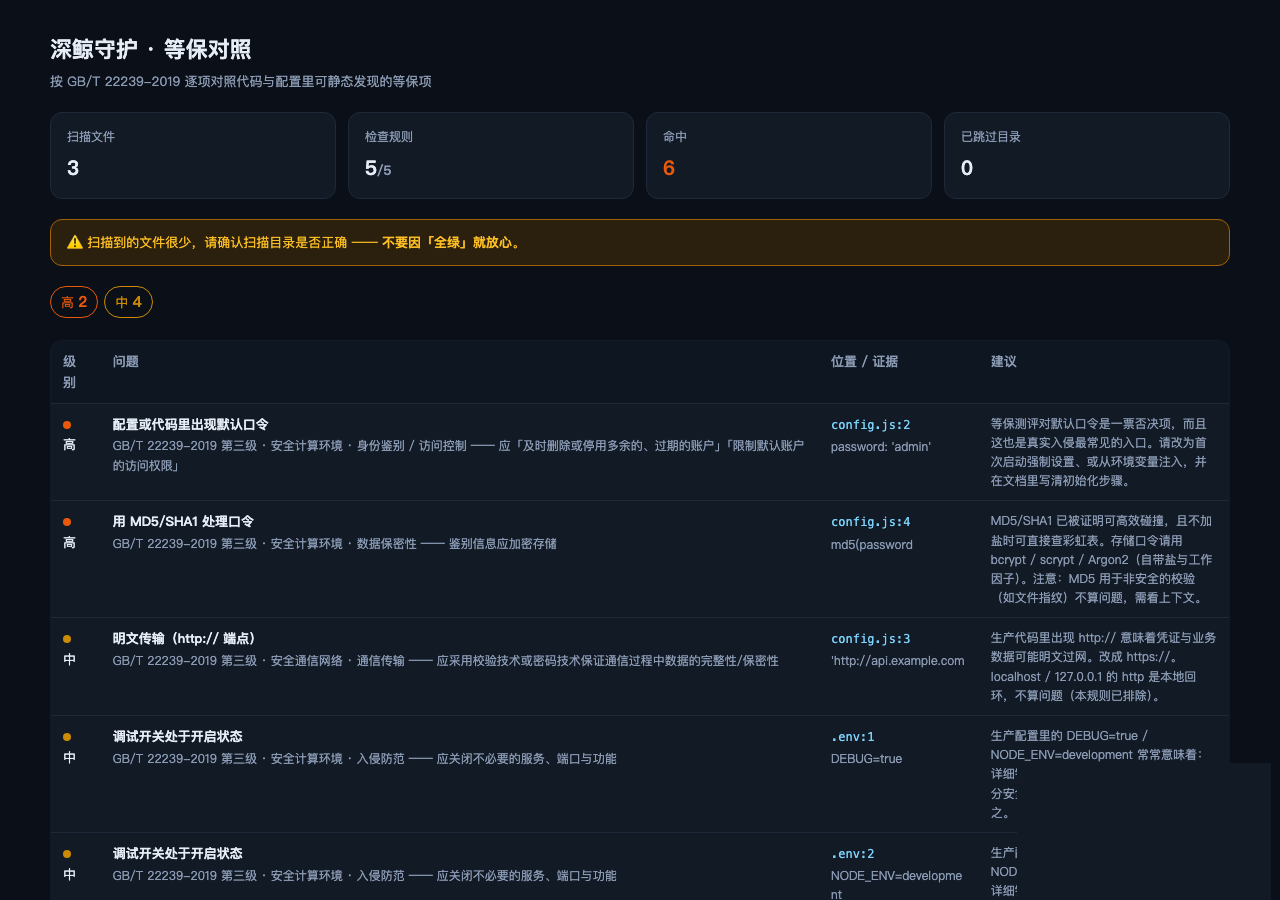Viewport: 1280px width, 900px height.
Task: Select the 命中 summary card
Action: [x=789, y=155]
